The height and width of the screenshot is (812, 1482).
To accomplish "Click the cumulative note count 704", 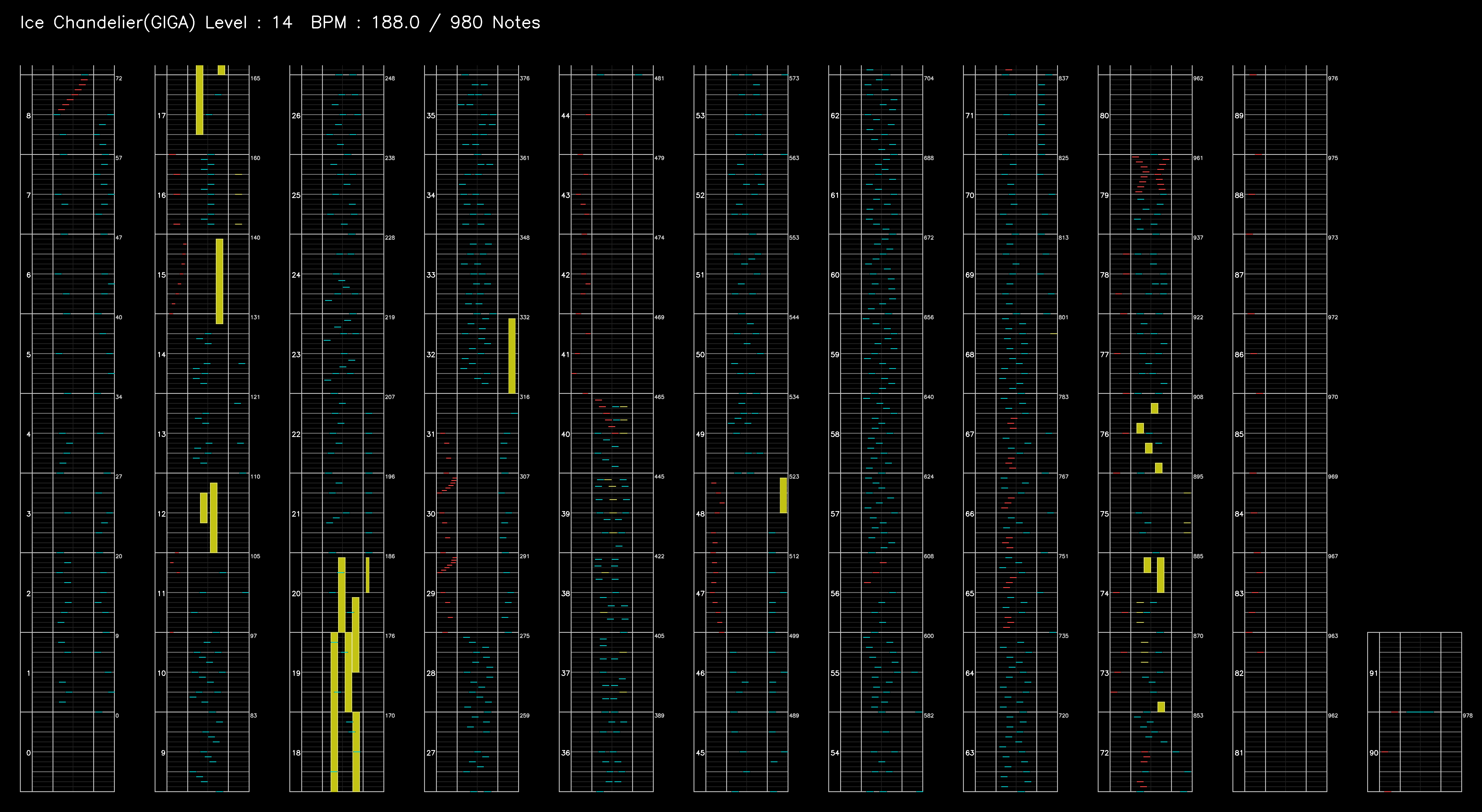I will click(x=928, y=78).
